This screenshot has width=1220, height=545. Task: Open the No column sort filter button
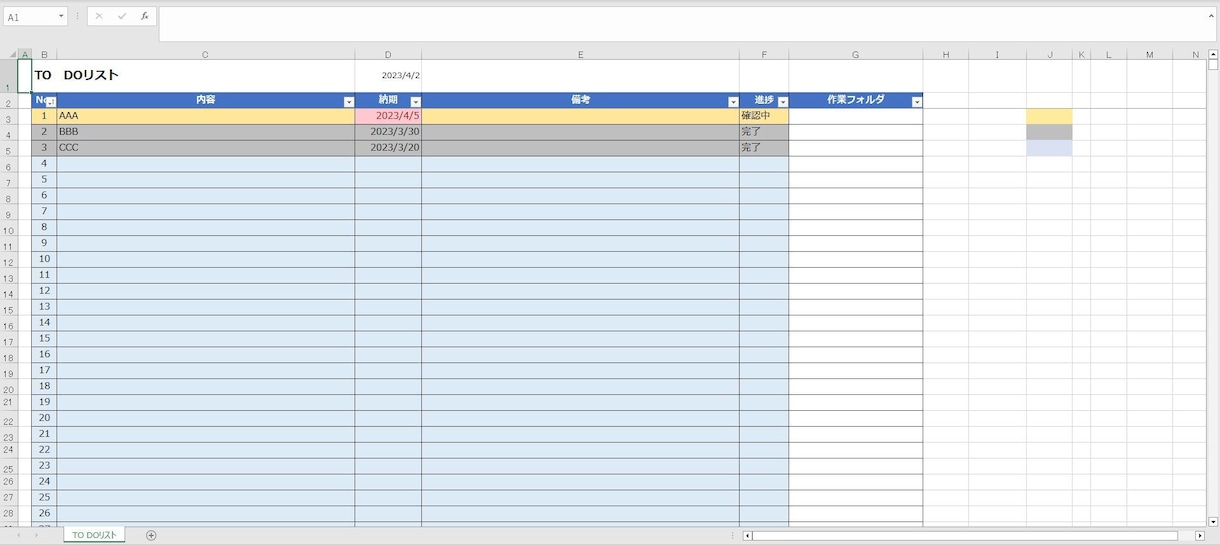51,102
